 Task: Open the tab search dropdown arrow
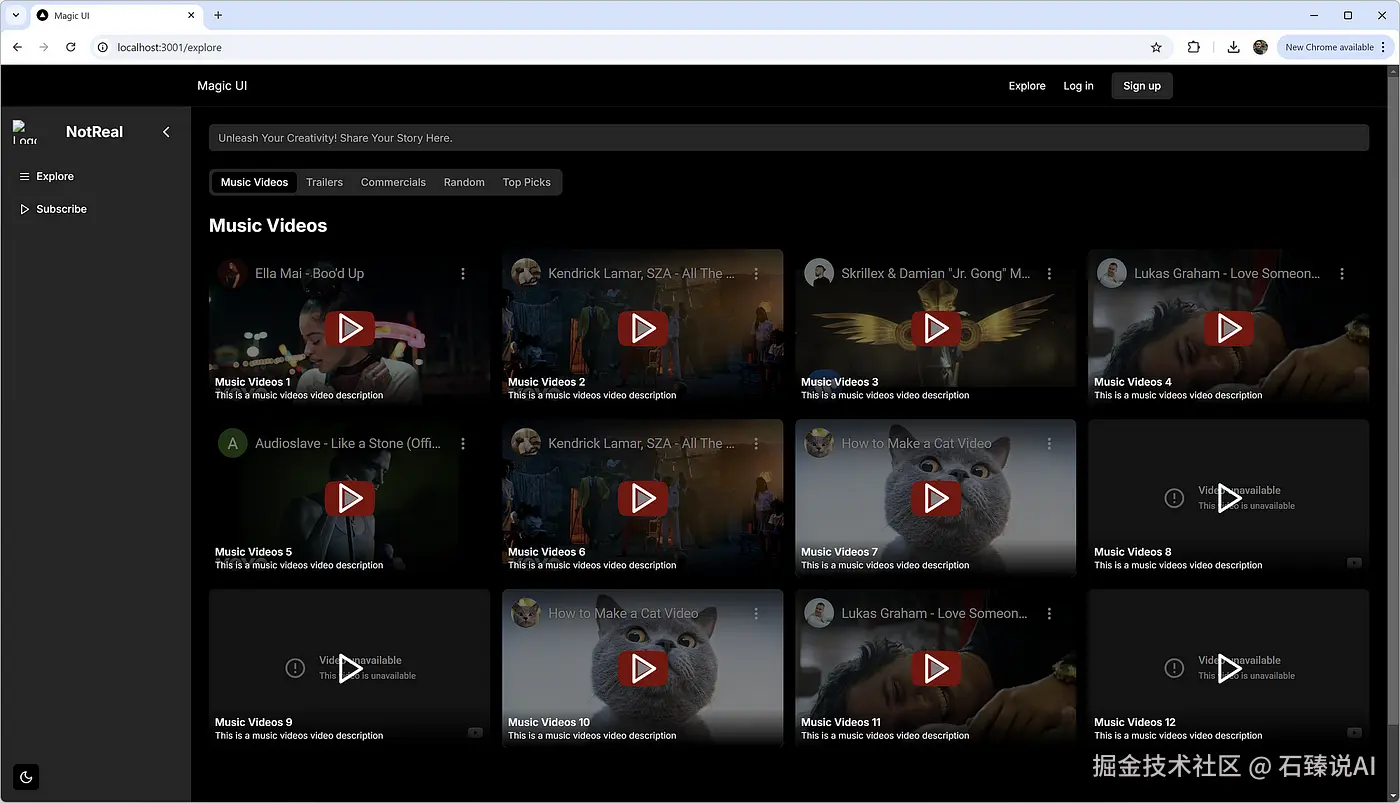click(16, 15)
